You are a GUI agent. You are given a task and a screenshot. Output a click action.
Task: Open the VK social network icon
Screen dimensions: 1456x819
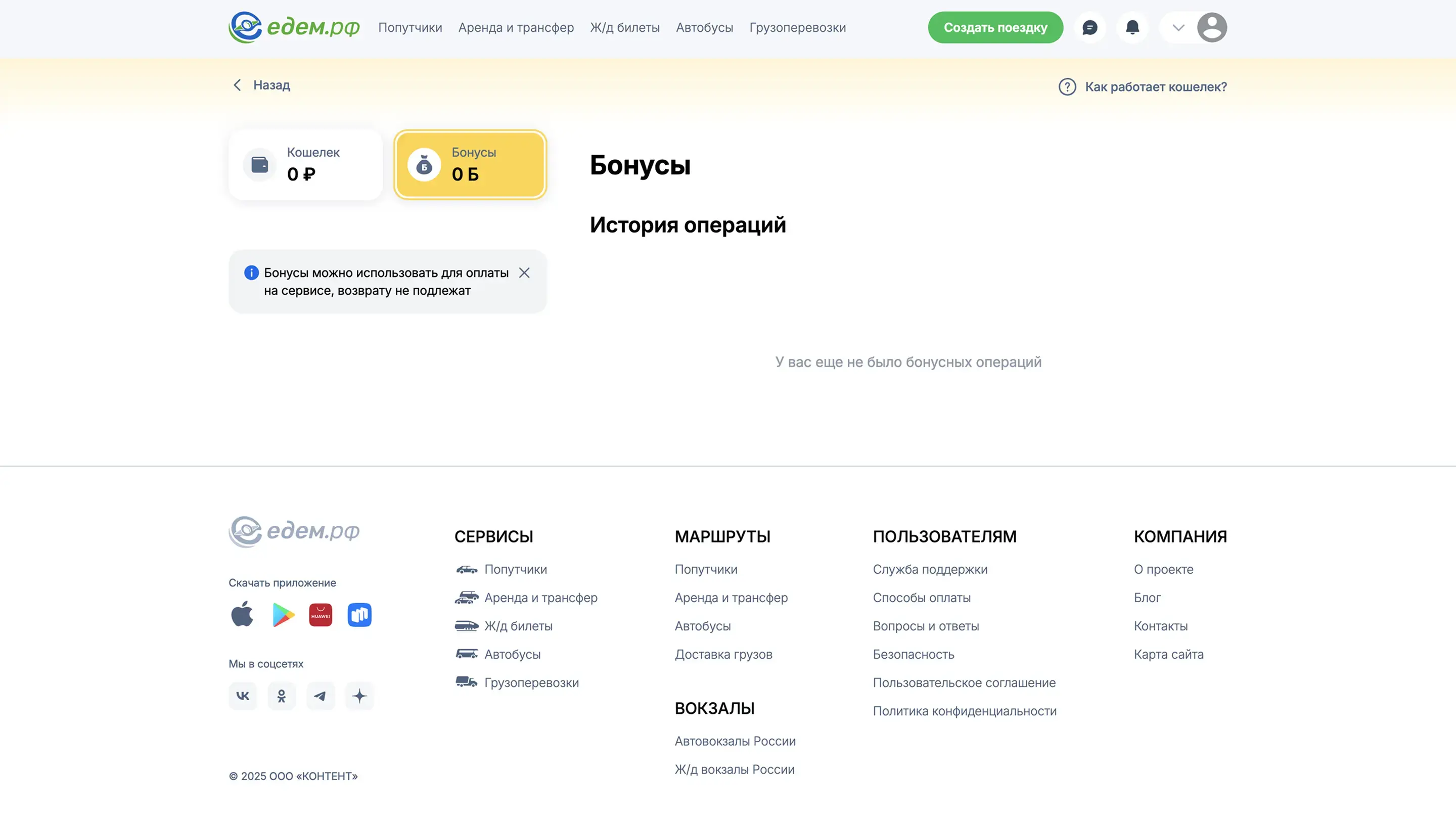coord(243,696)
